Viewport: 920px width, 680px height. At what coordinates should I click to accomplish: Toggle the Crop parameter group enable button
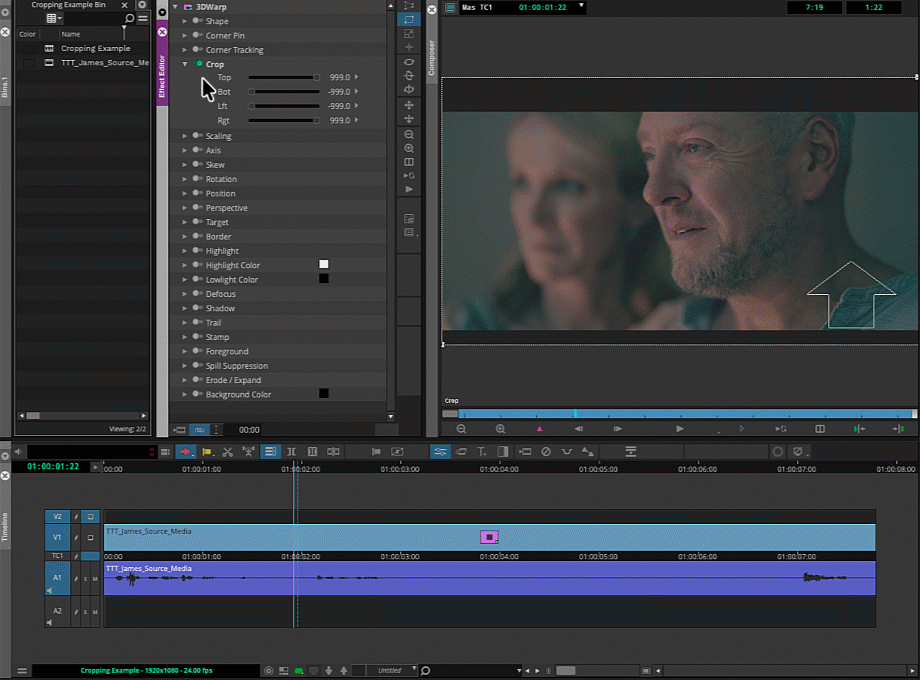click(x=198, y=63)
